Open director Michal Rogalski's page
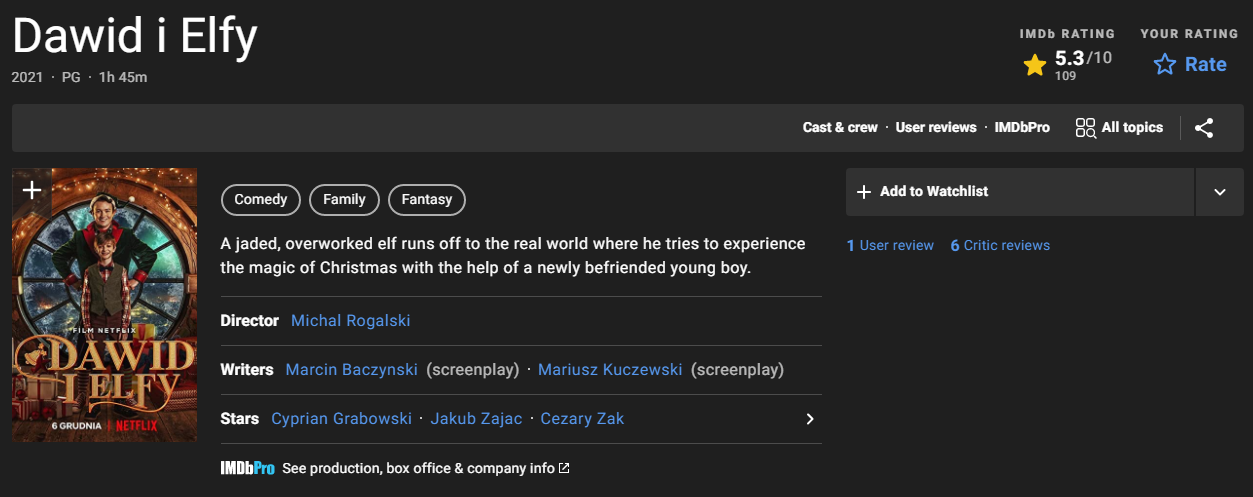1253x497 pixels. 351,321
